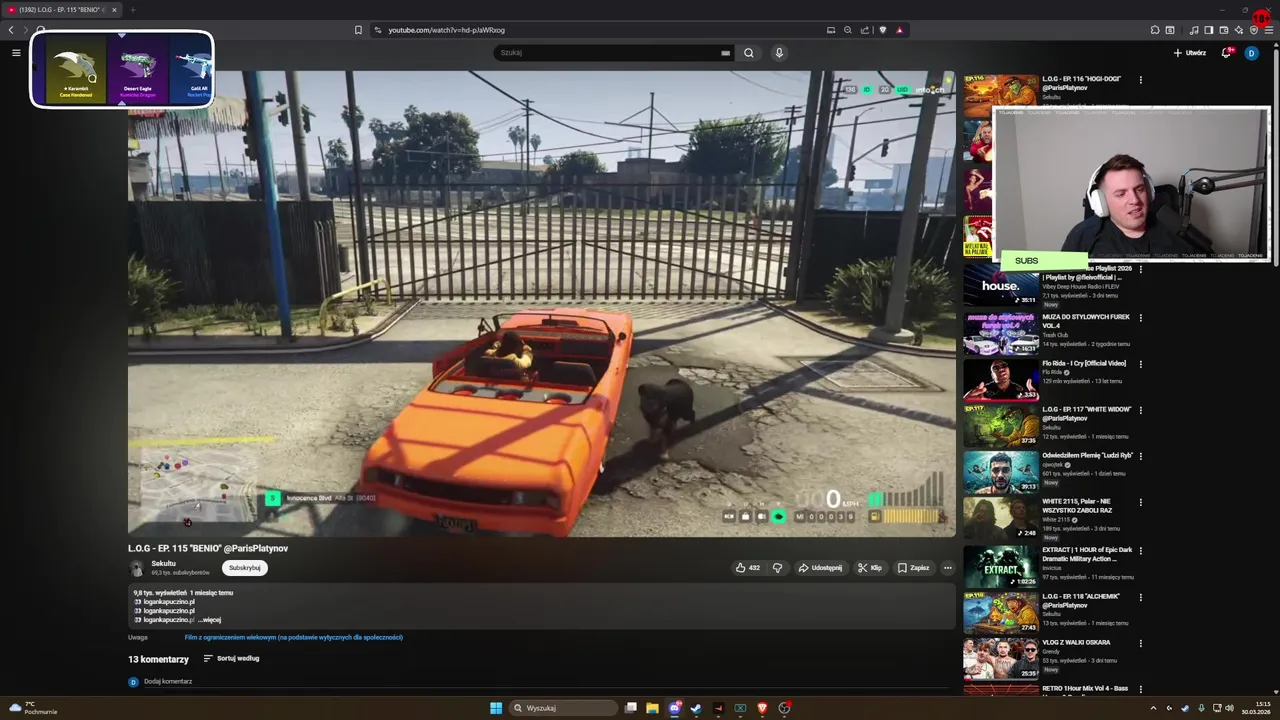Dislike the video thumbs-down

777,568
